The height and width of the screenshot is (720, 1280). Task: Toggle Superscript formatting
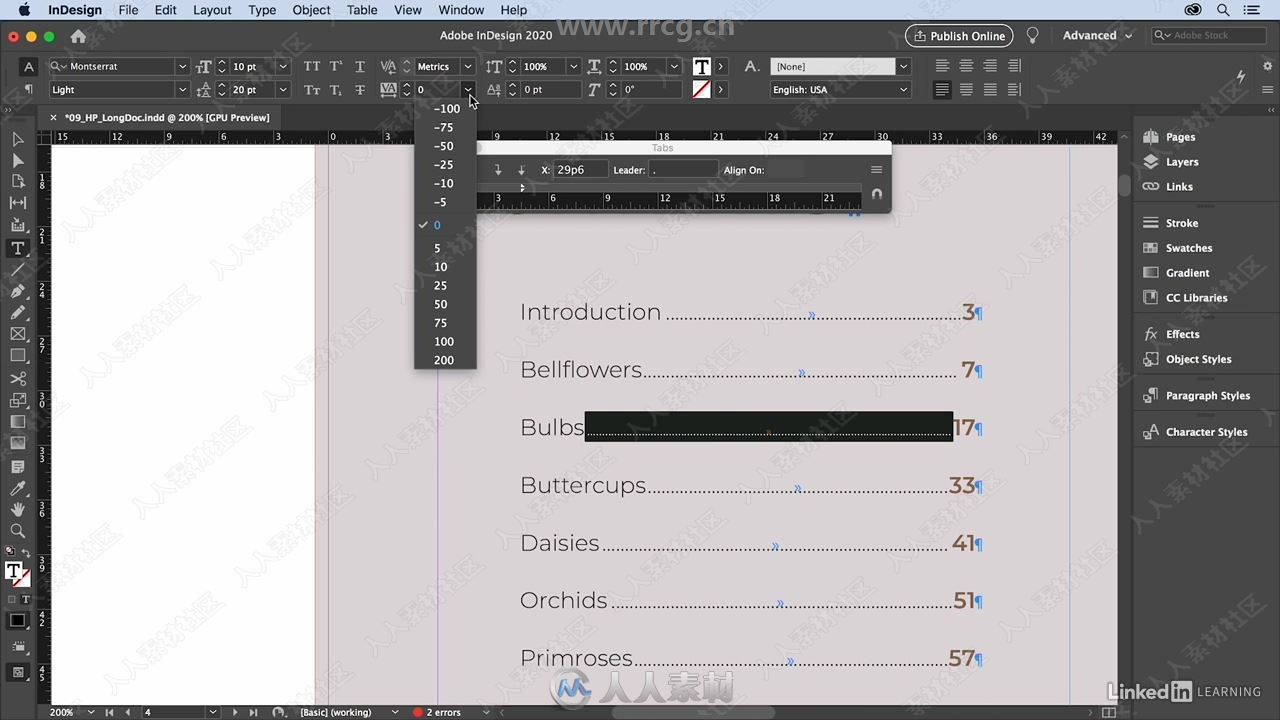click(x=336, y=67)
